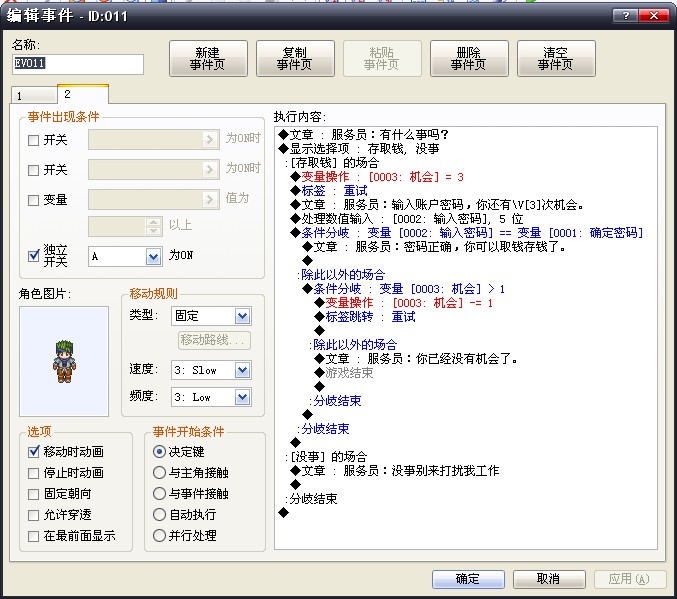Click the 清空事件页 button
Viewport: 677px width, 599px height.
click(x=556, y=59)
